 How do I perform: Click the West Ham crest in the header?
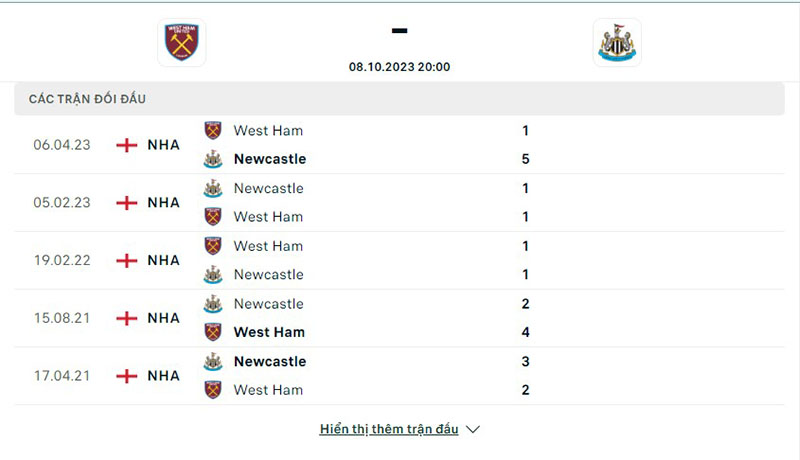(183, 43)
